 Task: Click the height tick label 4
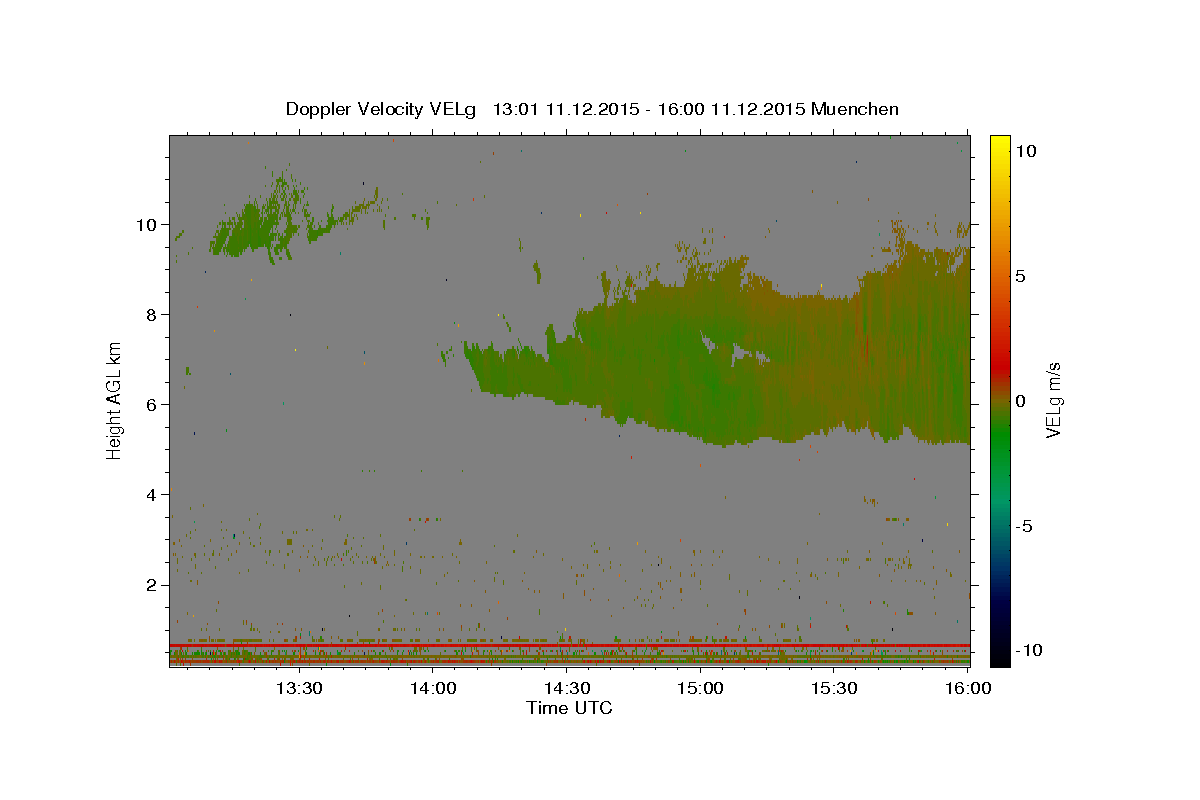pyautogui.click(x=151, y=494)
